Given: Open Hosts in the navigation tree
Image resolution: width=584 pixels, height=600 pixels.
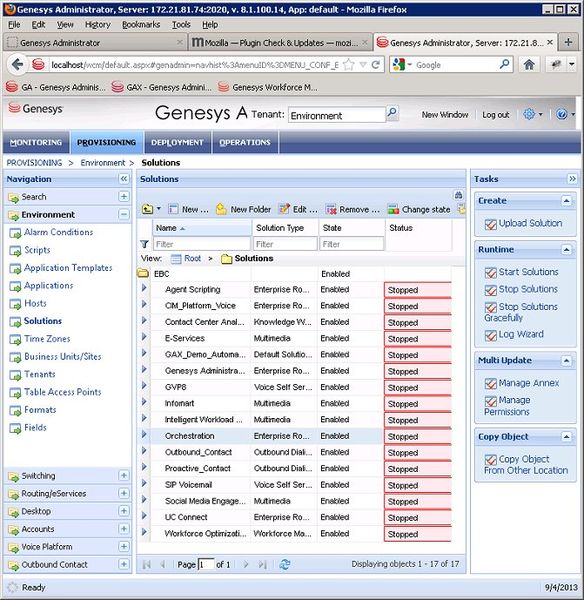Looking at the screenshot, I should pos(35,303).
